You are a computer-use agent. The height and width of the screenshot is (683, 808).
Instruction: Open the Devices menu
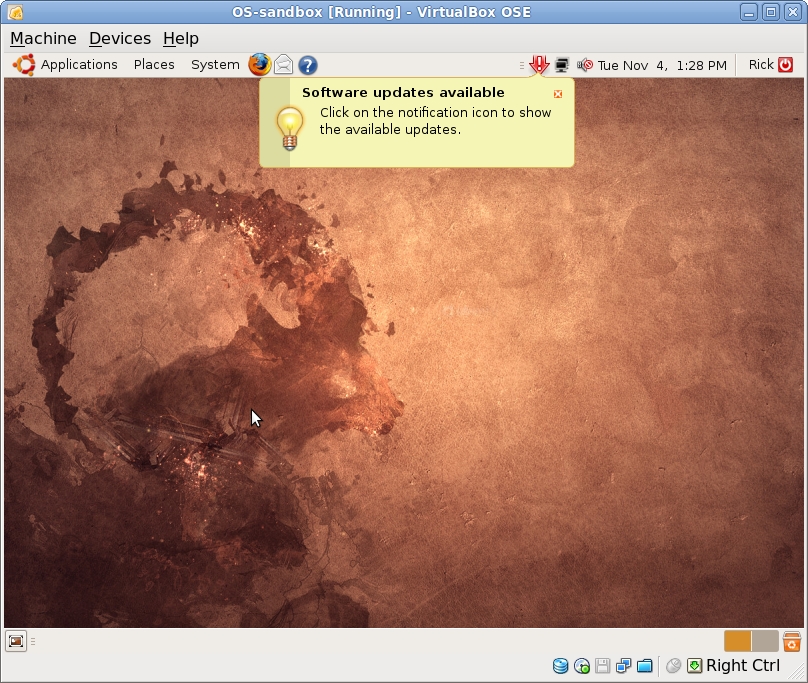tap(120, 39)
